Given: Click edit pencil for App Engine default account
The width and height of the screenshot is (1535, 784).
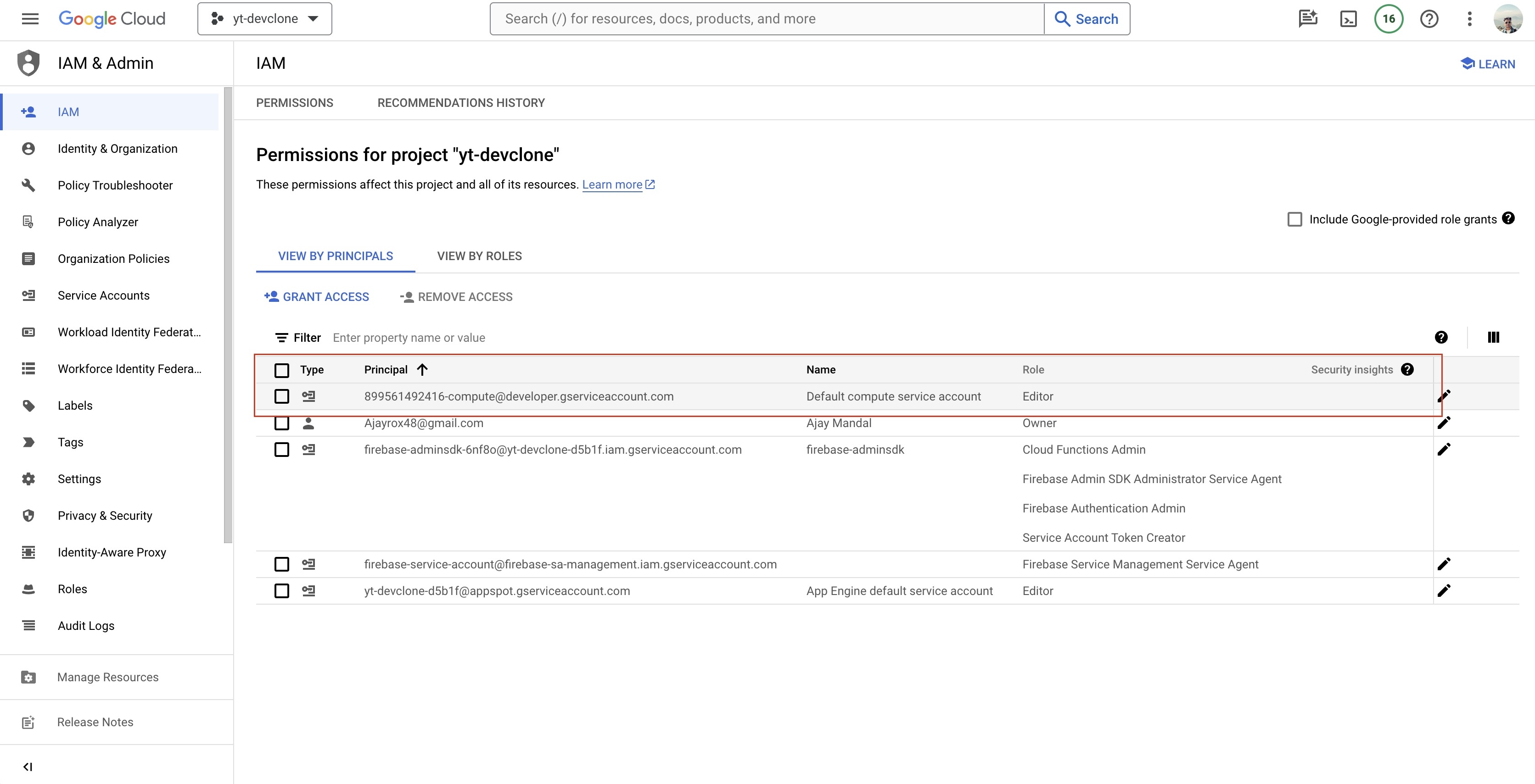Looking at the screenshot, I should click(x=1443, y=591).
